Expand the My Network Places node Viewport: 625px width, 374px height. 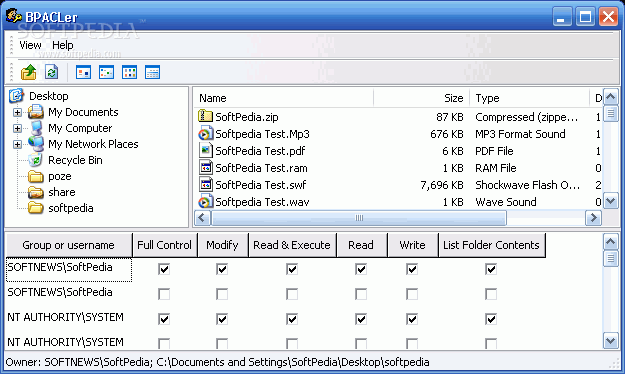tap(17, 144)
